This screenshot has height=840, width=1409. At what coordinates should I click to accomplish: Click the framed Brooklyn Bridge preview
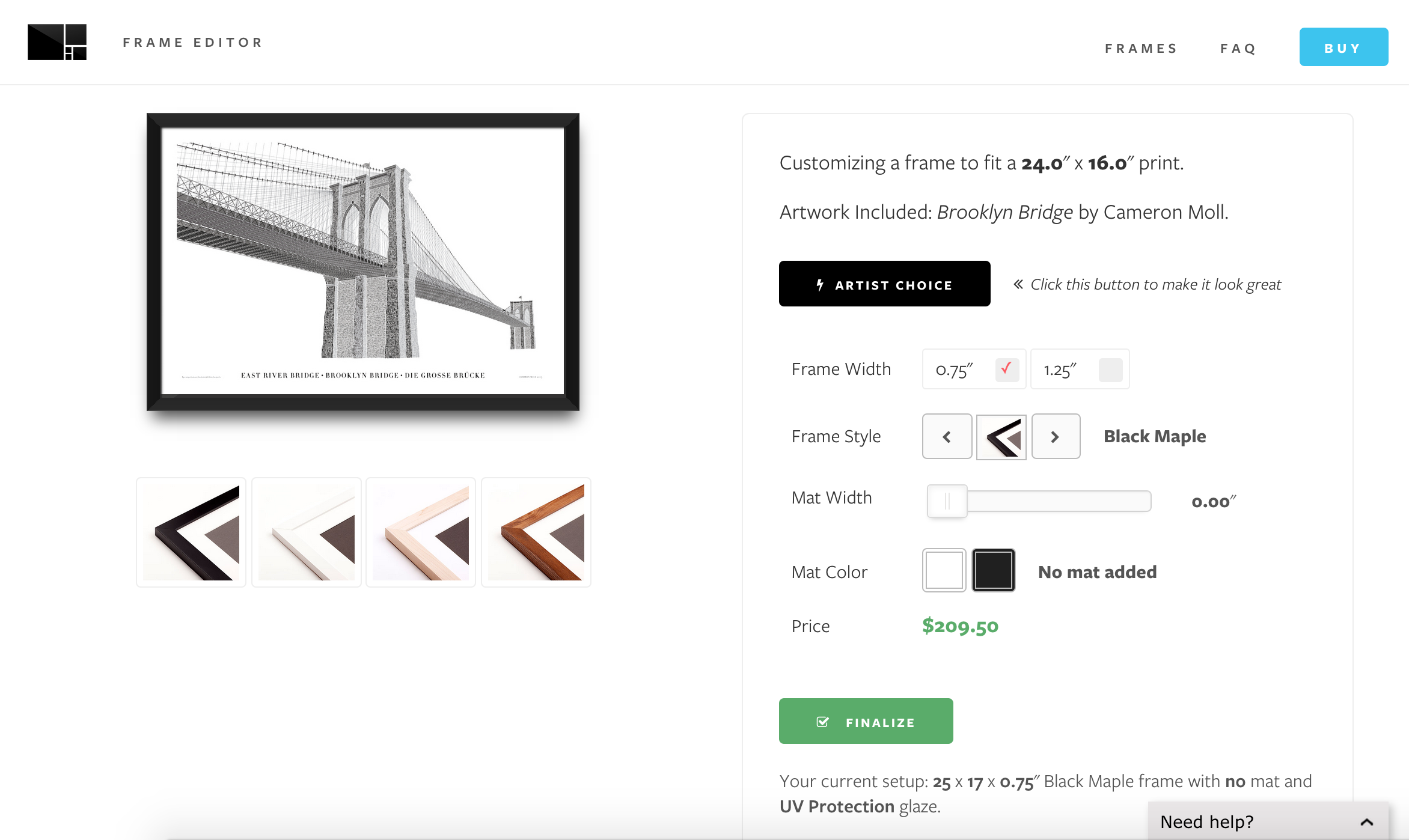(363, 262)
